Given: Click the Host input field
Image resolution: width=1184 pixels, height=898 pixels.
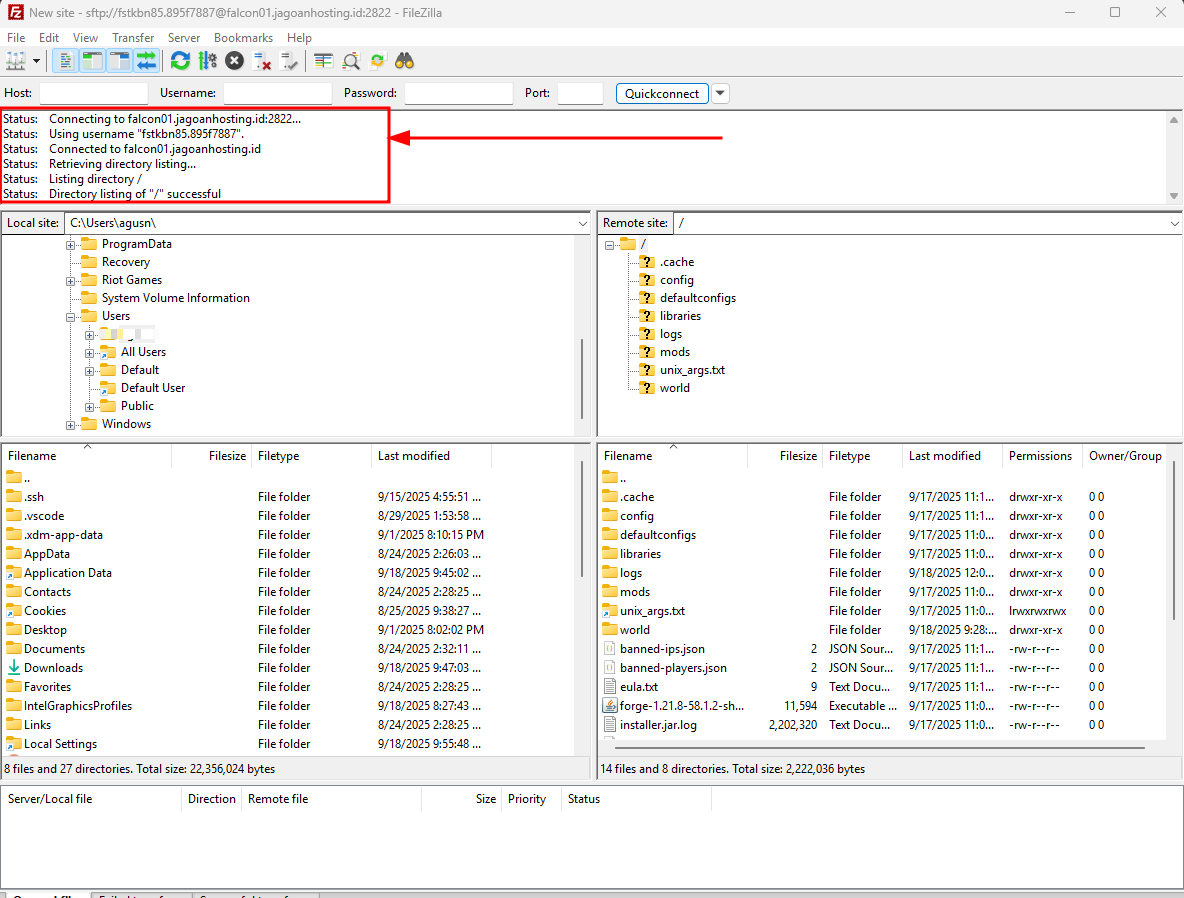Looking at the screenshot, I should [94, 93].
